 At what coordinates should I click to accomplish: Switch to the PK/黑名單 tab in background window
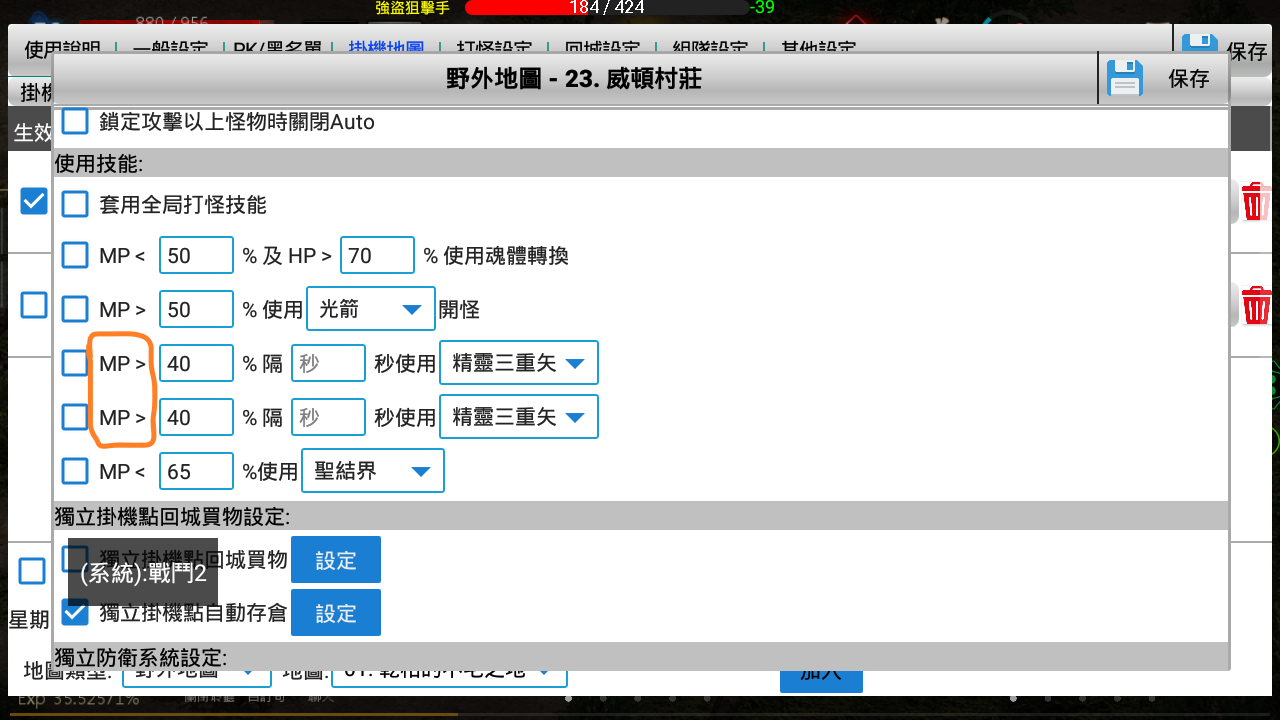pyautogui.click(x=278, y=47)
